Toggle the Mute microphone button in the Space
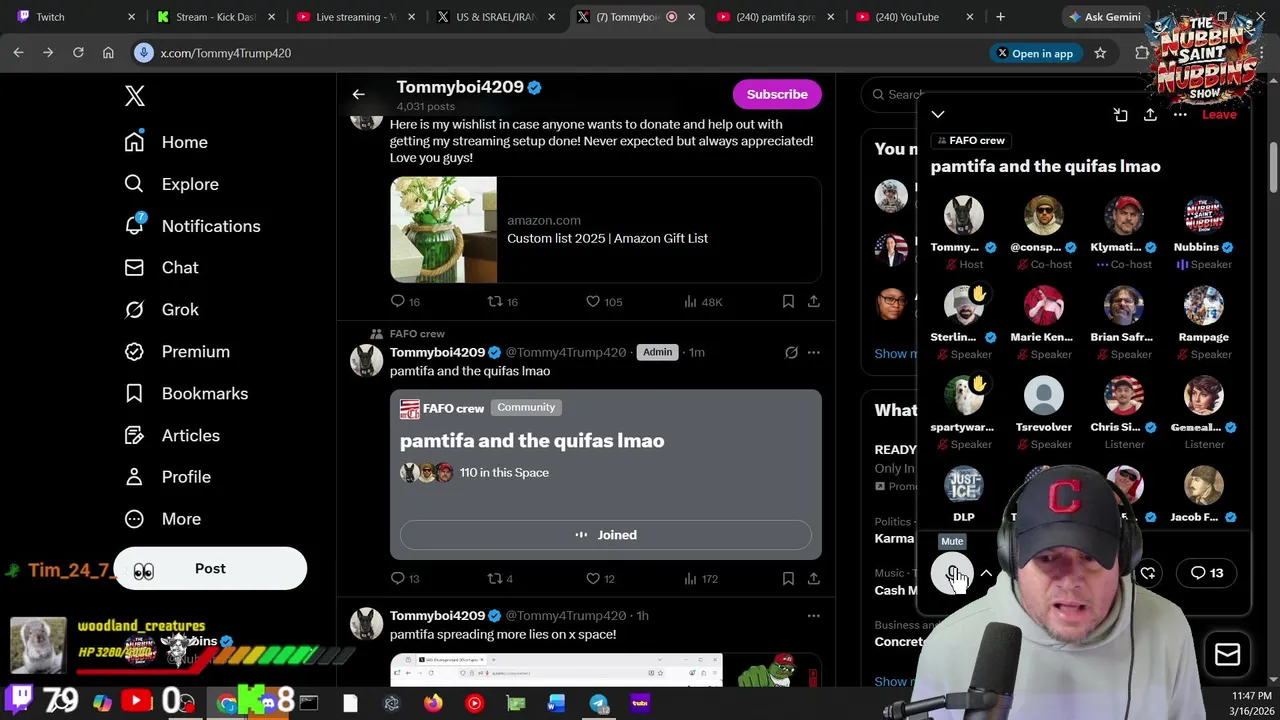This screenshot has width=1280, height=720. [x=952, y=574]
